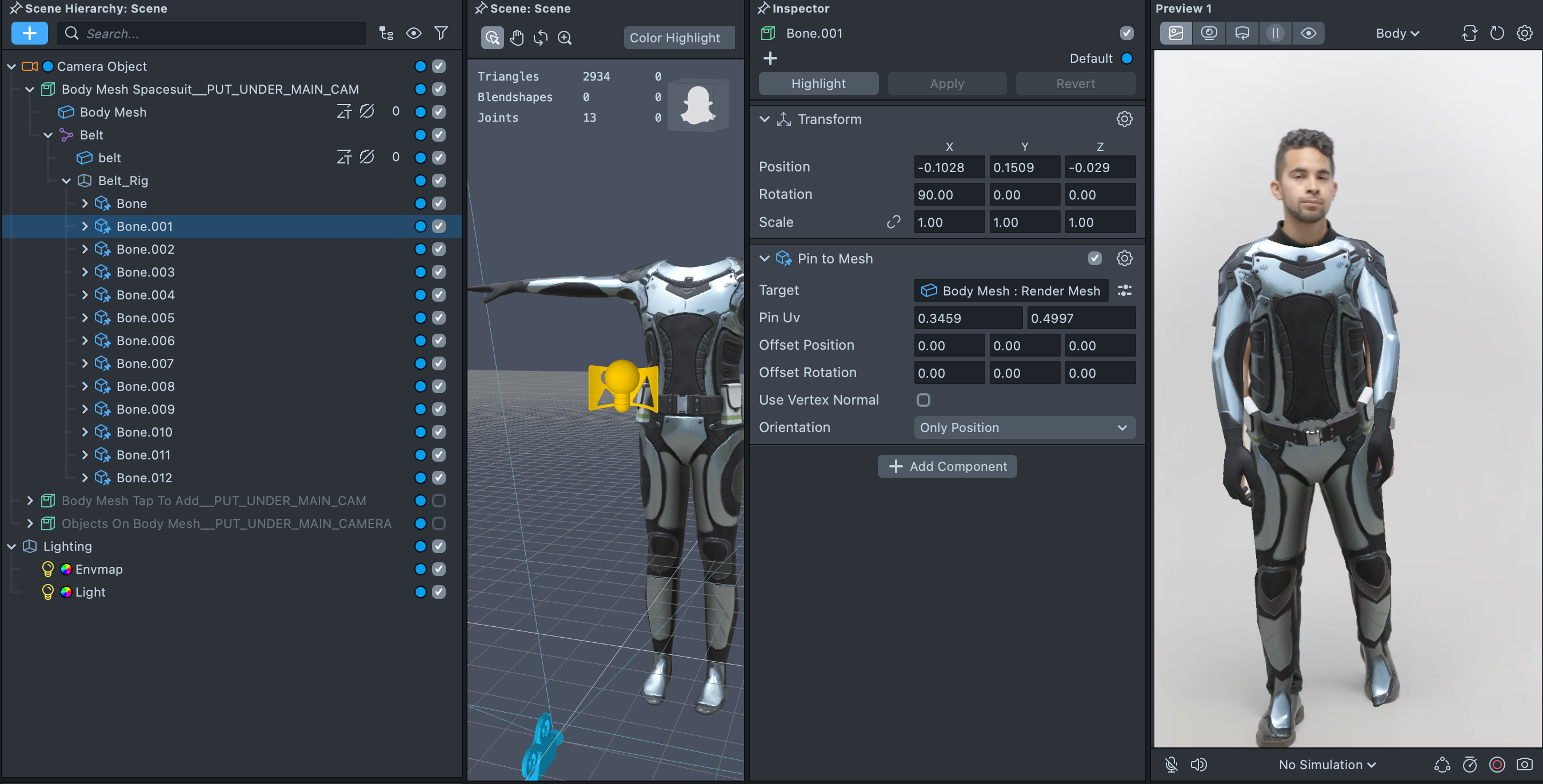Uncheck the Pin to Mesh component checkbox
Screen dimensions: 1543x784
click(1094, 258)
